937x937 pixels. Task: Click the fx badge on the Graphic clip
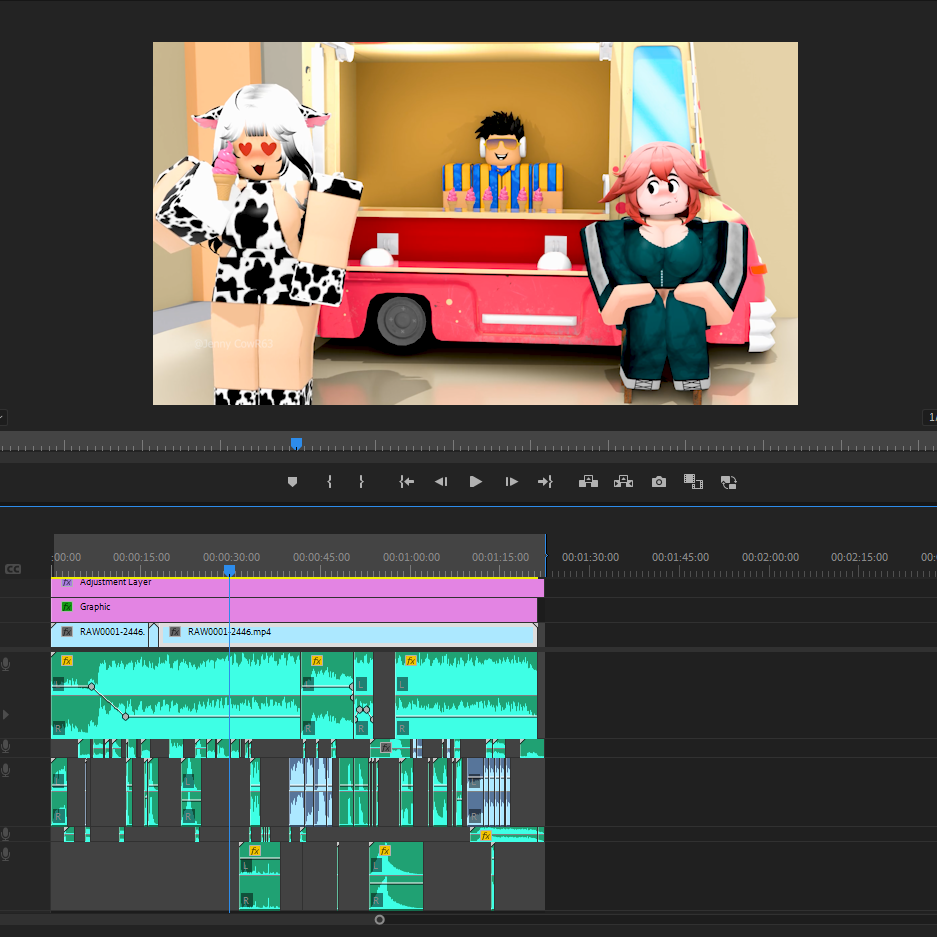[x=67, y=607]
